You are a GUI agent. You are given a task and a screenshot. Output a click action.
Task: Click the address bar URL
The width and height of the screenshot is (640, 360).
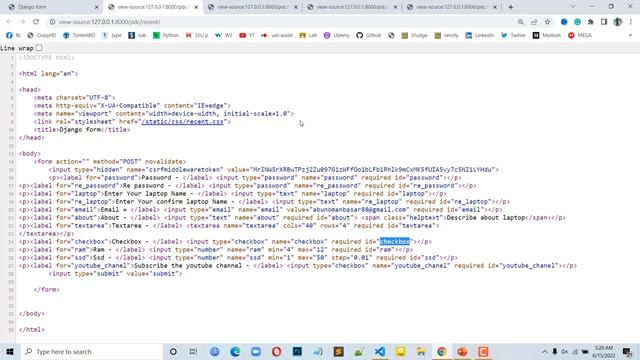coord(109,22)
